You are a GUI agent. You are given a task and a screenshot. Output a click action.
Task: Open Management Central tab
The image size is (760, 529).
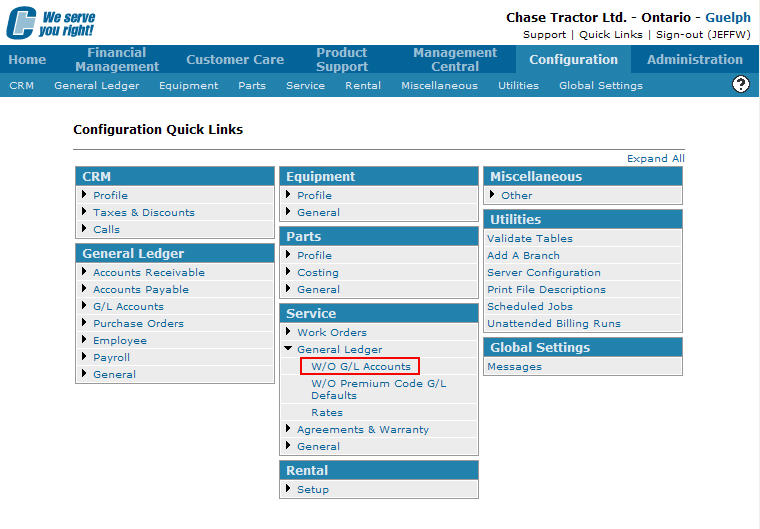click(455, 59)
